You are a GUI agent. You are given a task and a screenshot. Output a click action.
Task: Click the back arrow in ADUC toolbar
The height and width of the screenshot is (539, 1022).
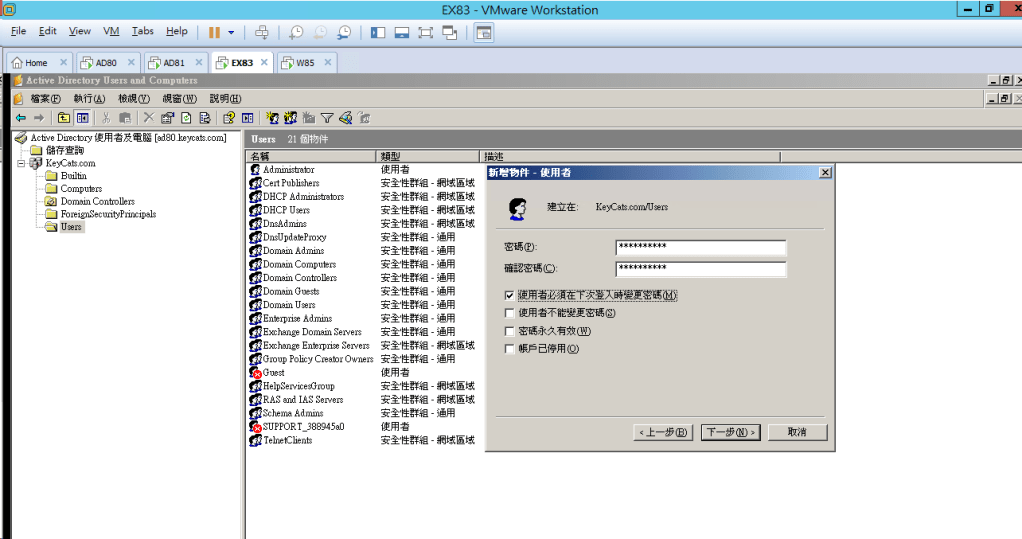(x=21, y=118)
